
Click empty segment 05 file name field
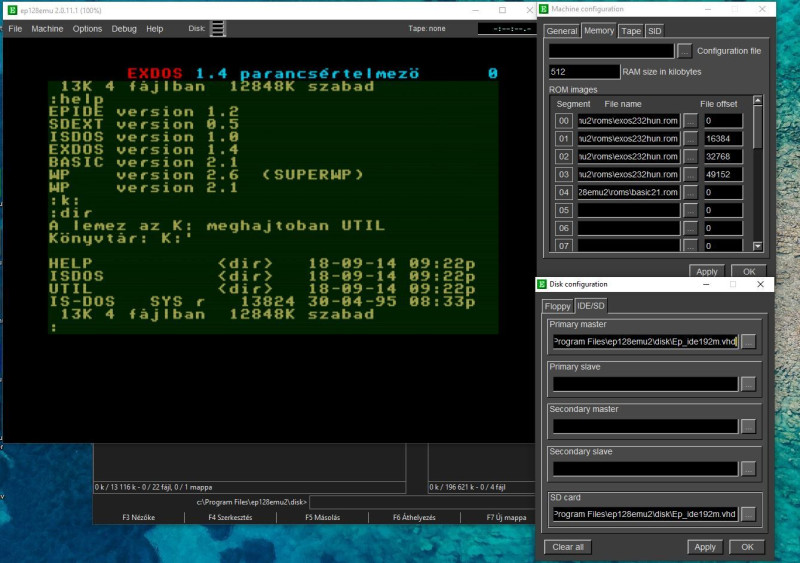[x=629, y=210]
